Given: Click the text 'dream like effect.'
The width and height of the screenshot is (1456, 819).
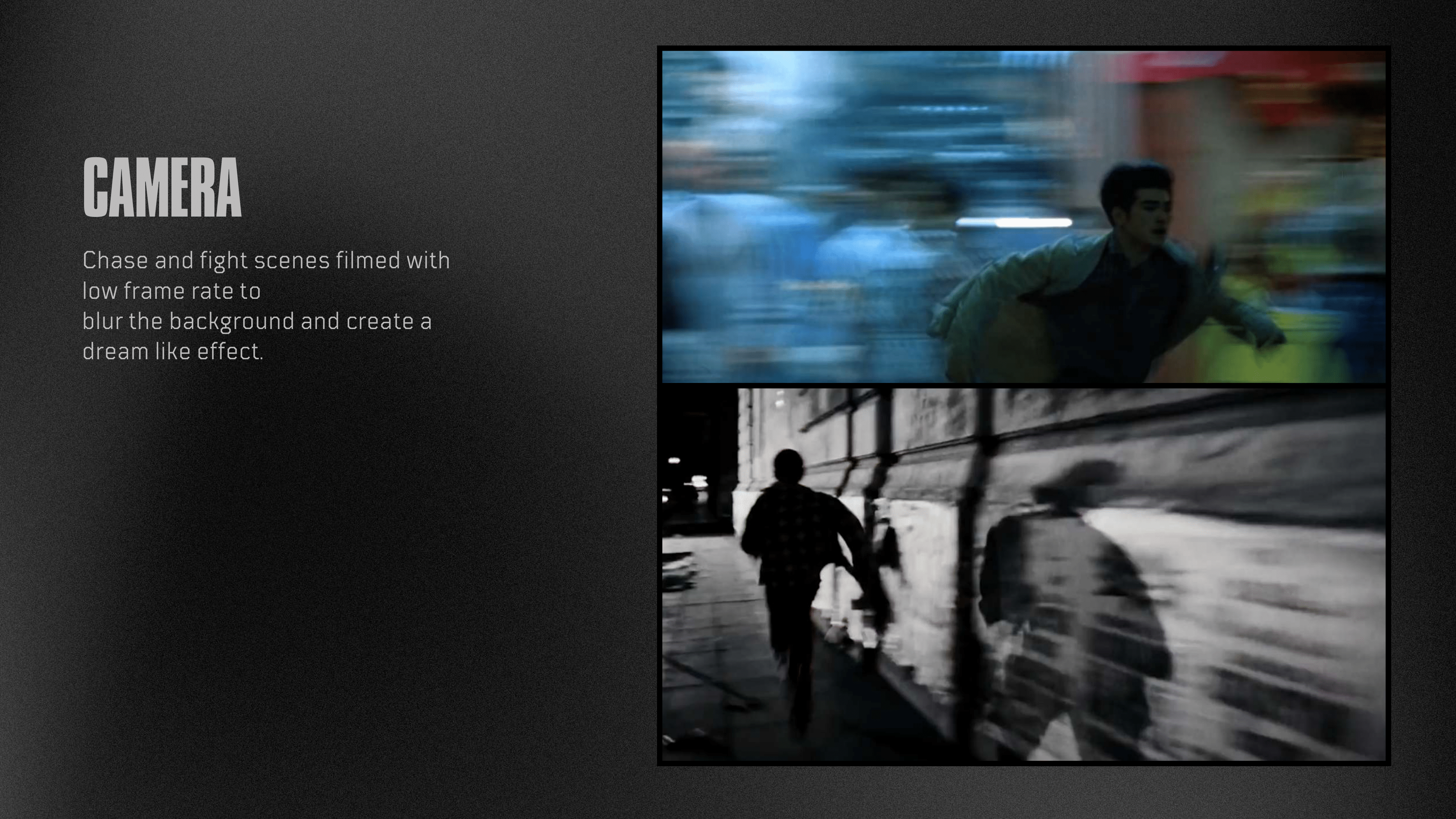Looking at the screenshot, I should [173, 352].
